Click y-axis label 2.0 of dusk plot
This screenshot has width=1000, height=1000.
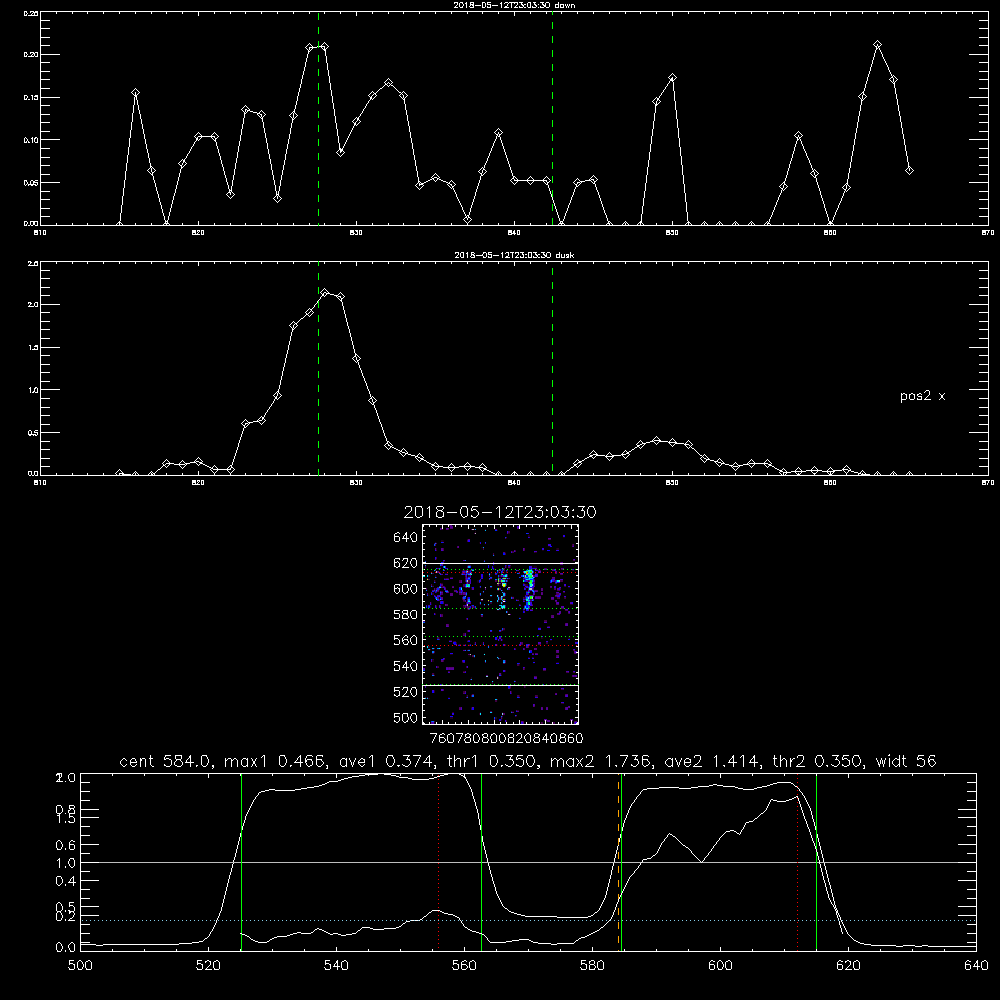34,305
